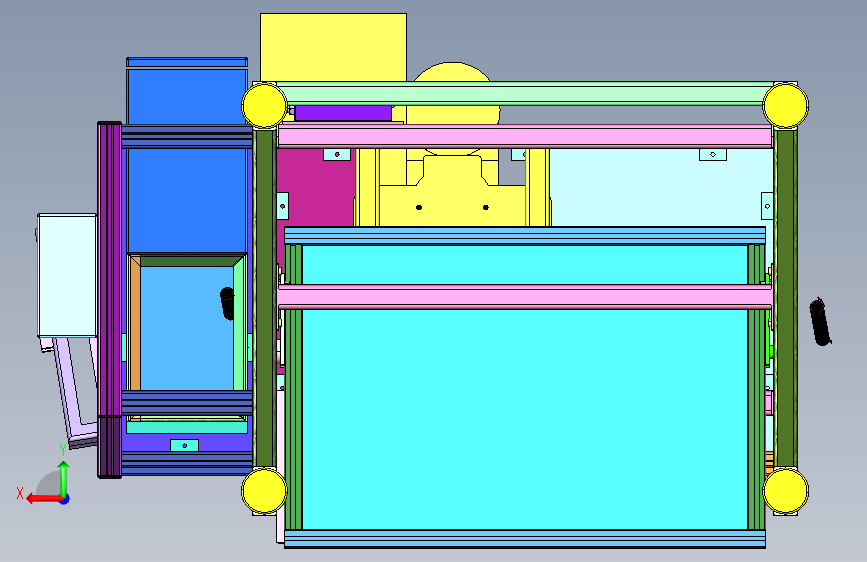Select the light green top rail

[524, 93]
